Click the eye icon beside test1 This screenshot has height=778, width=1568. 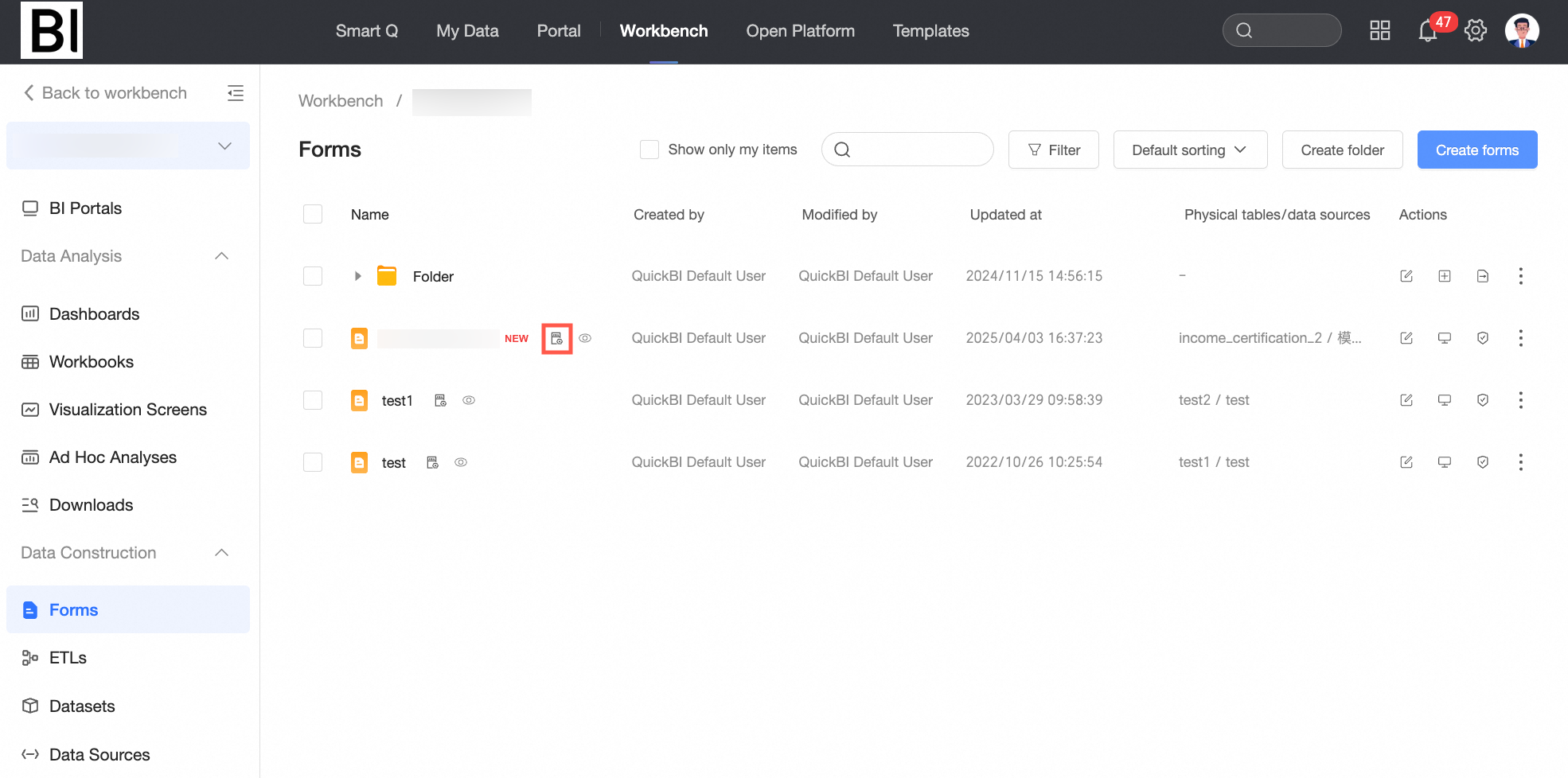tap(469, 400)
